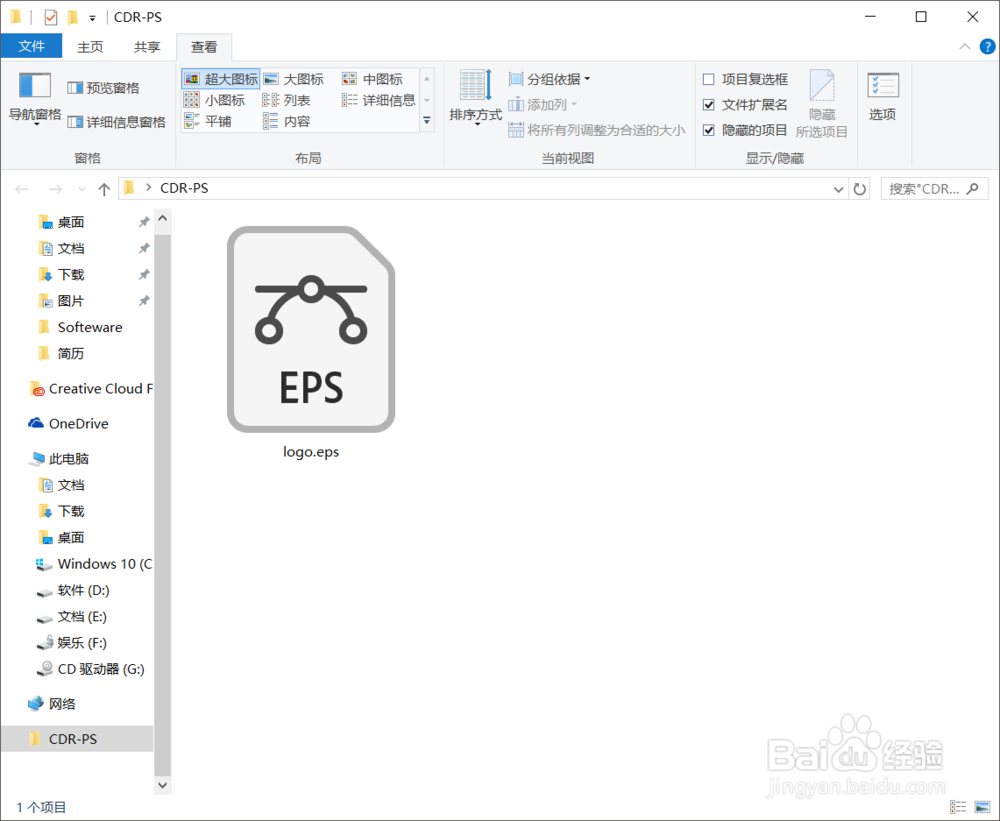Image resolution: width=1000 pixels, height=821 pixels.
Task: Click 隐藏所选项目 in the ribbon
Action: click(x=822, y=104)
